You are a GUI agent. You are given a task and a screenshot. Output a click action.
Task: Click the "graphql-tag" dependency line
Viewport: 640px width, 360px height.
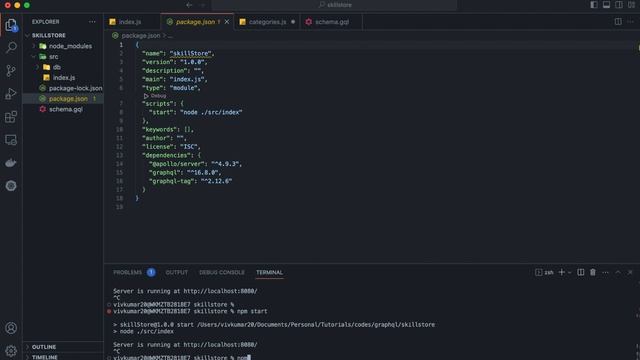[x=190, y=181]
